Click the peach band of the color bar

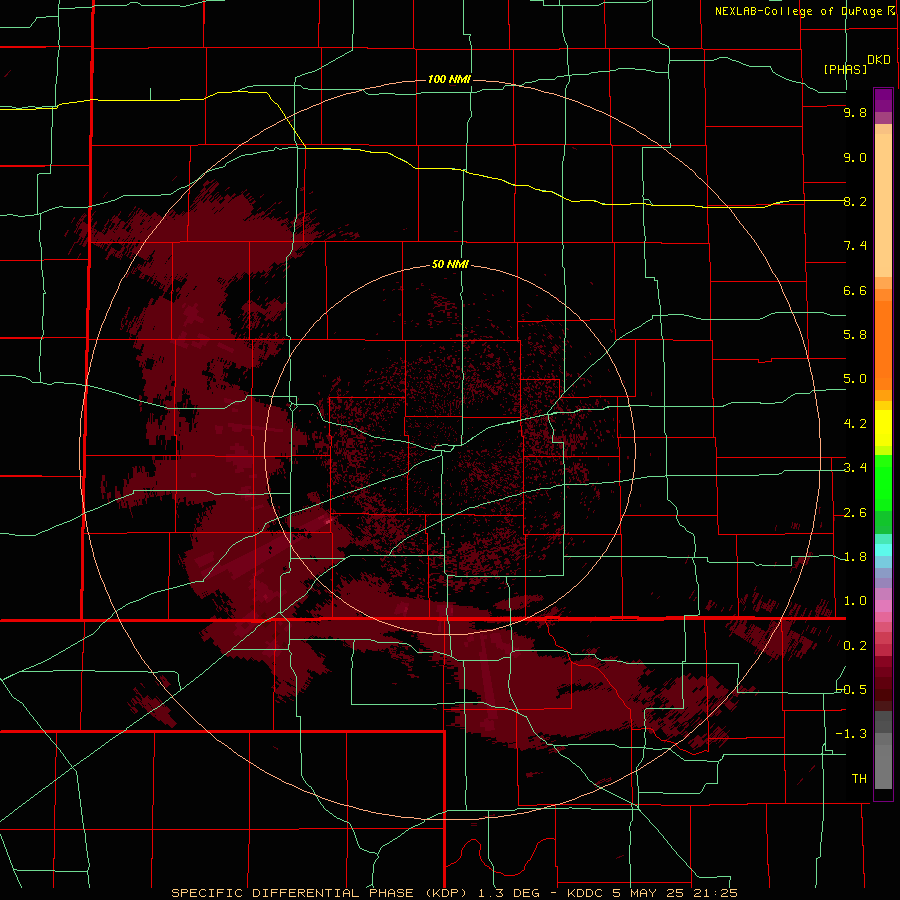coord(883,205)
